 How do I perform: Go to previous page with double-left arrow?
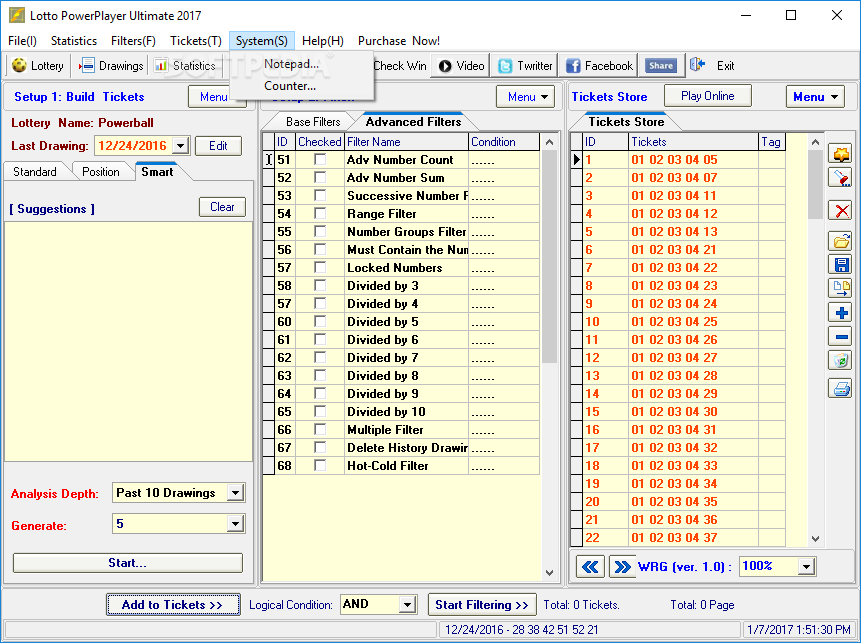(590, 567)
